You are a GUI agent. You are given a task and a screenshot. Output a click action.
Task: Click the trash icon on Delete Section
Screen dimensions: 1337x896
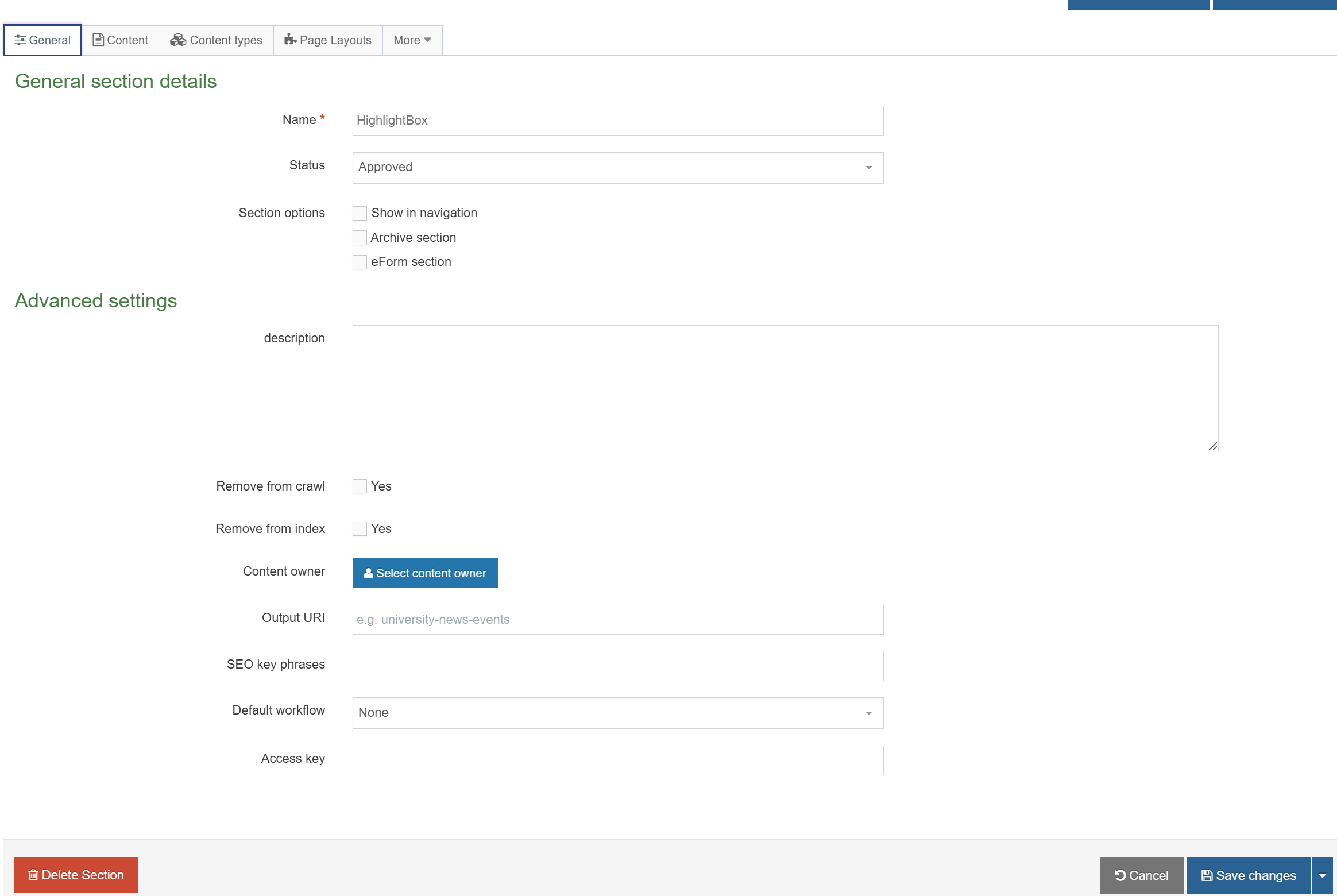tap(33, 875)
